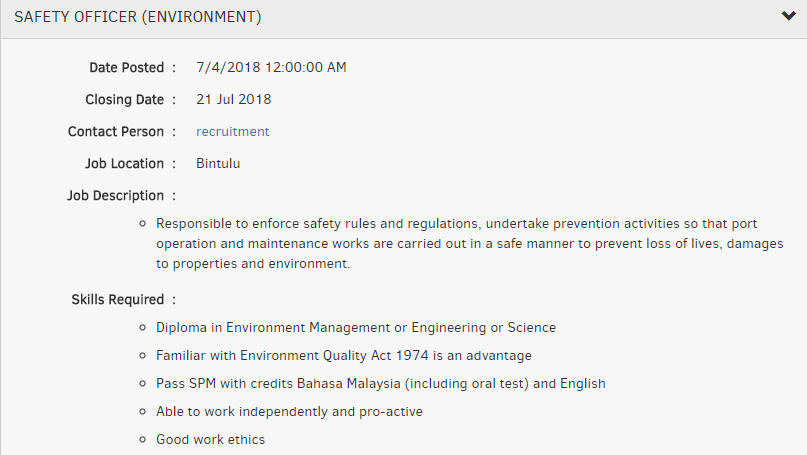This screenshot has width=807, height=455.
Task: Click the Job Description label
Action: 115,196
